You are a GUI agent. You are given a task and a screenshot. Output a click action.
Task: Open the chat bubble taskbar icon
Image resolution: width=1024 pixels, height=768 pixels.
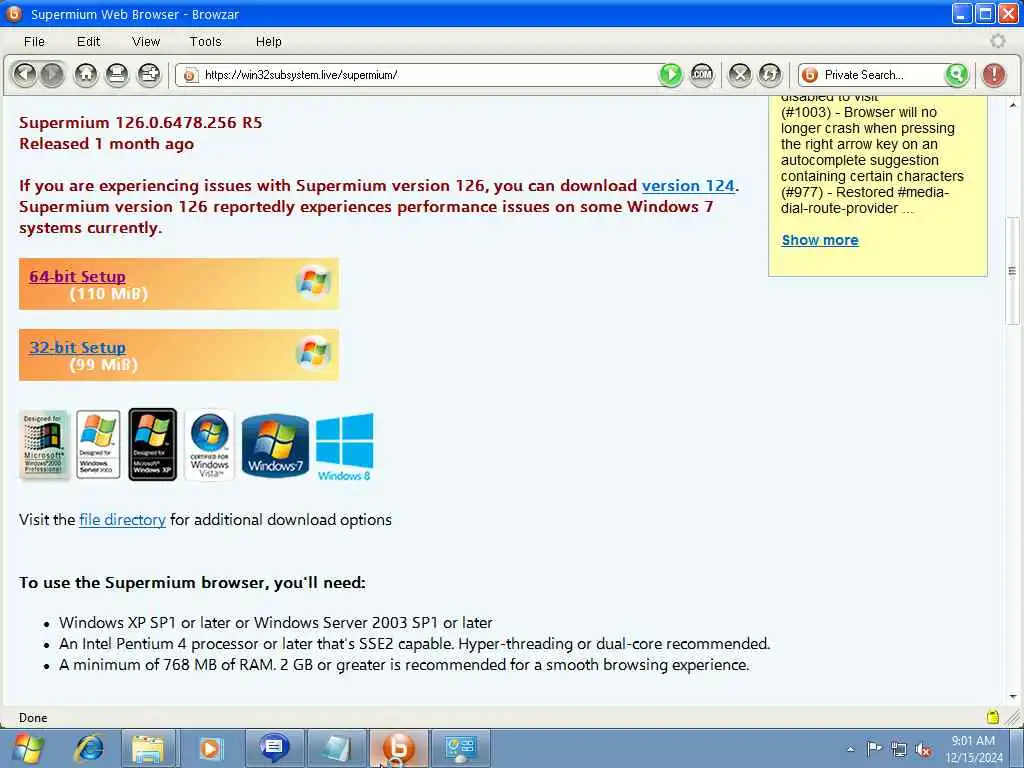(x=273, y=748)
